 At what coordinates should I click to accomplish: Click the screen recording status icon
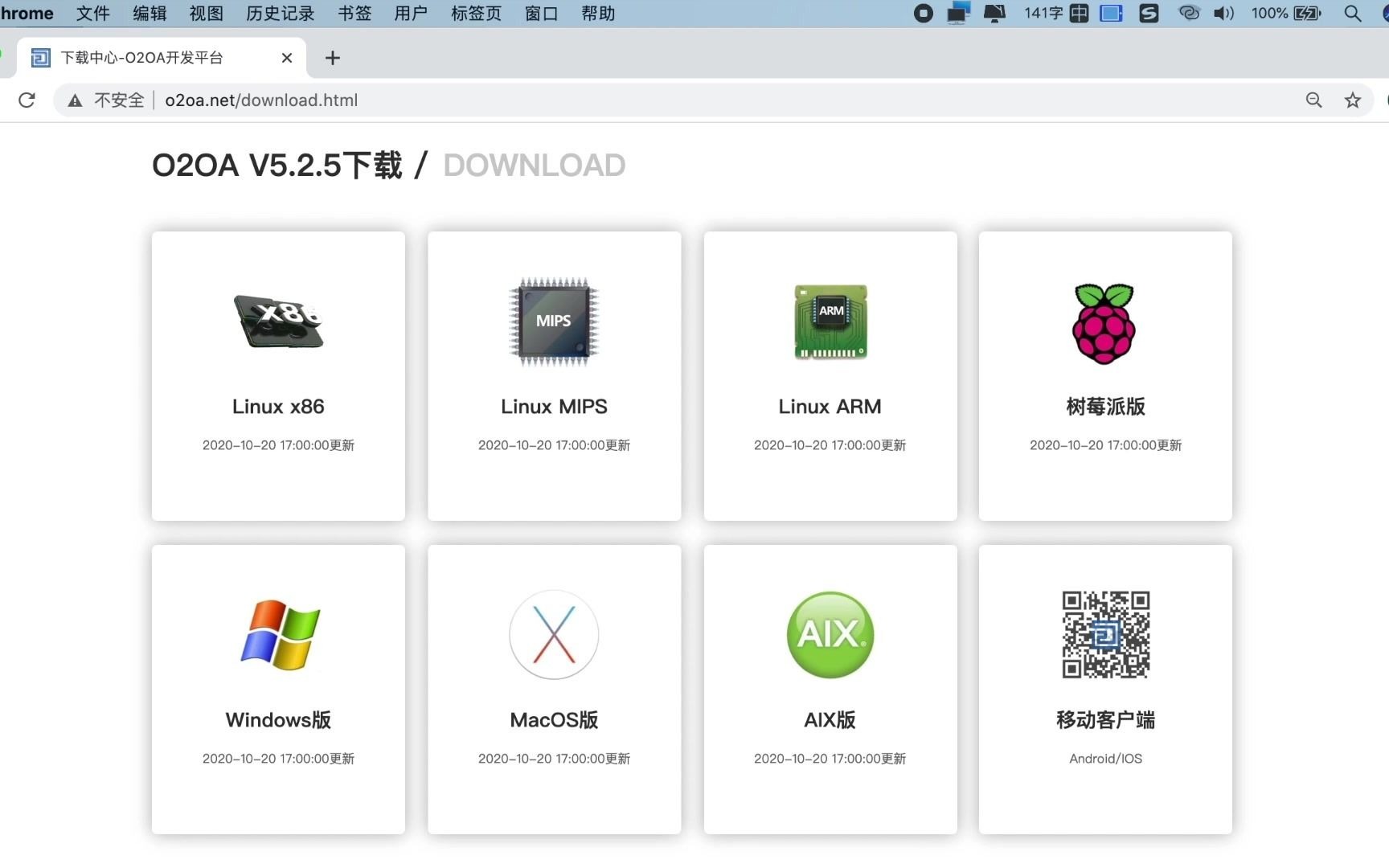tap(924, 13)
